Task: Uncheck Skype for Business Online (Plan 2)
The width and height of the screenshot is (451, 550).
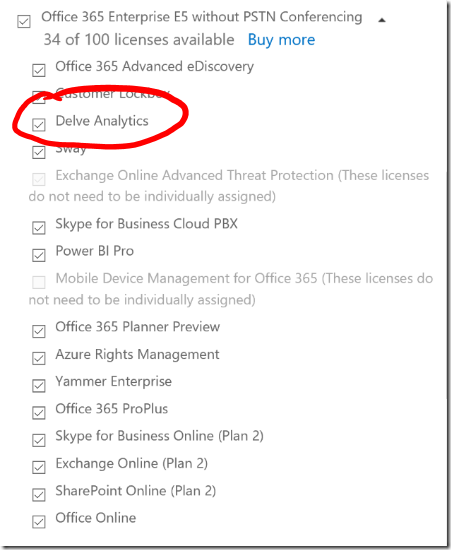Action: (x=39, y=440)
